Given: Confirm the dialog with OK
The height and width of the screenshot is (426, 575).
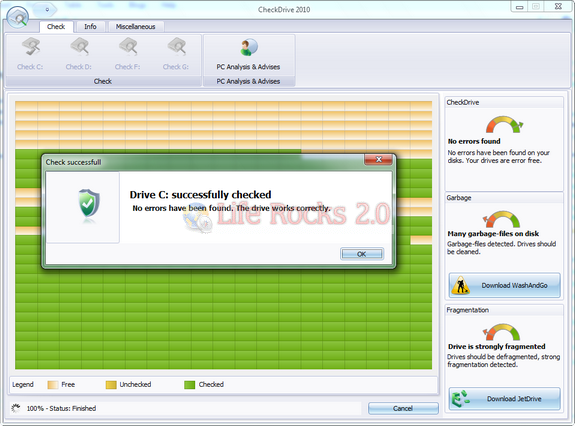Looking at the screenshot, I should [x=362, y=254].
